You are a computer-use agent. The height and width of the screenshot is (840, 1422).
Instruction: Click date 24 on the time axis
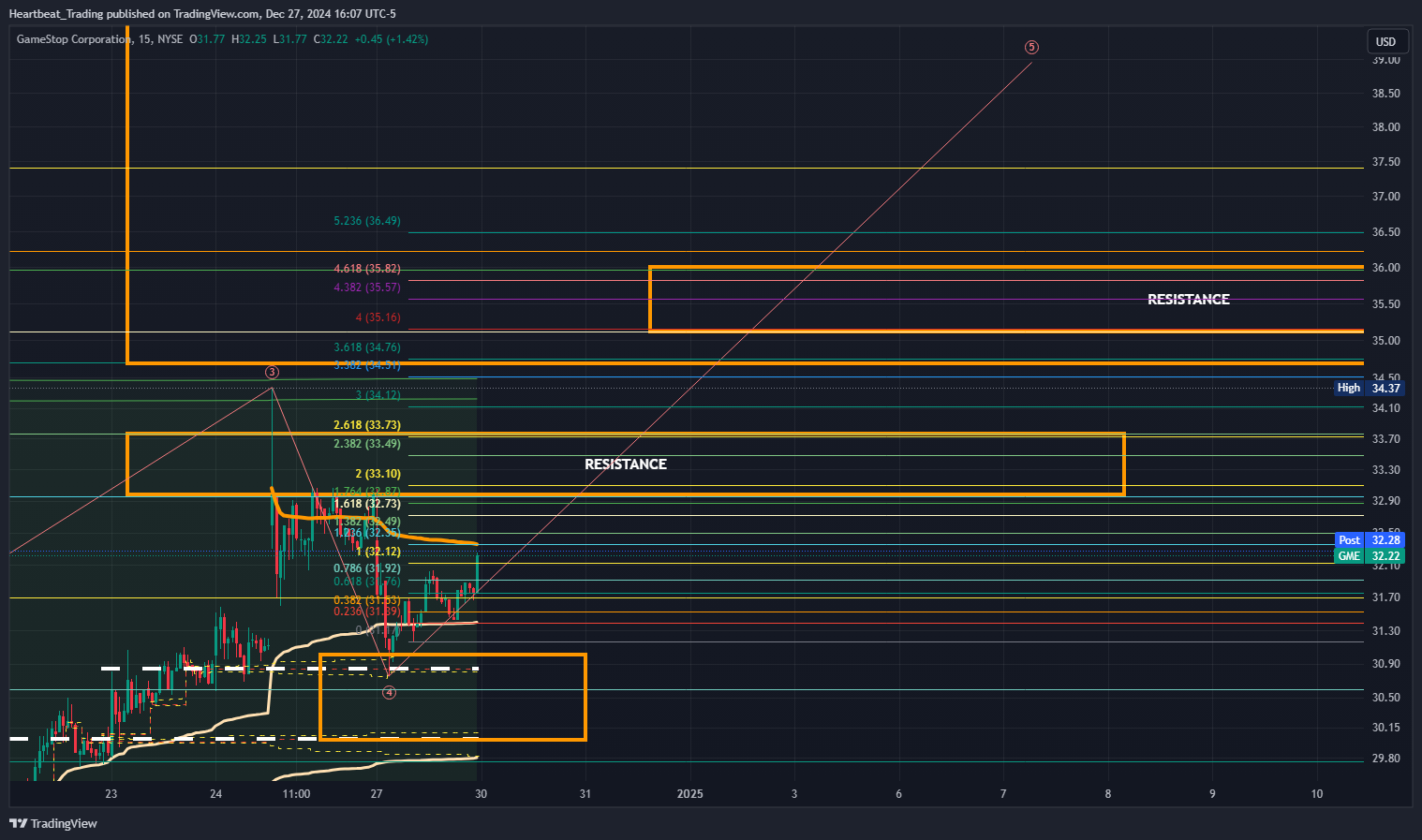[x=216, y=794]
